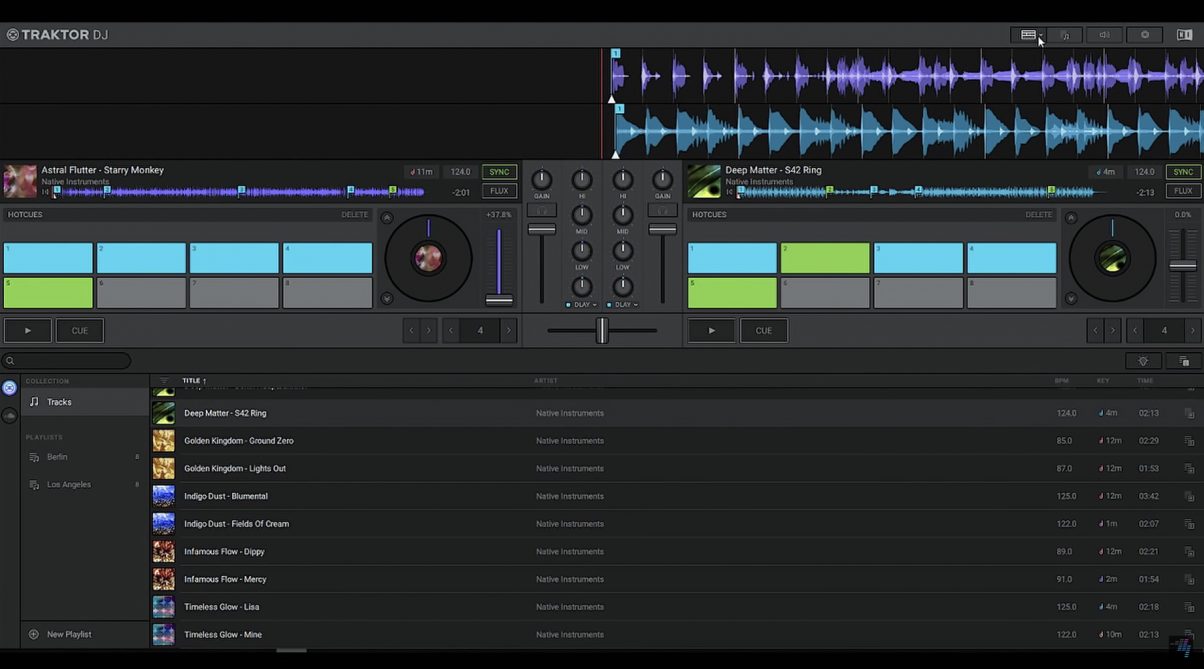Open the settings gear icon in the top toolbar

point(1143,34)
